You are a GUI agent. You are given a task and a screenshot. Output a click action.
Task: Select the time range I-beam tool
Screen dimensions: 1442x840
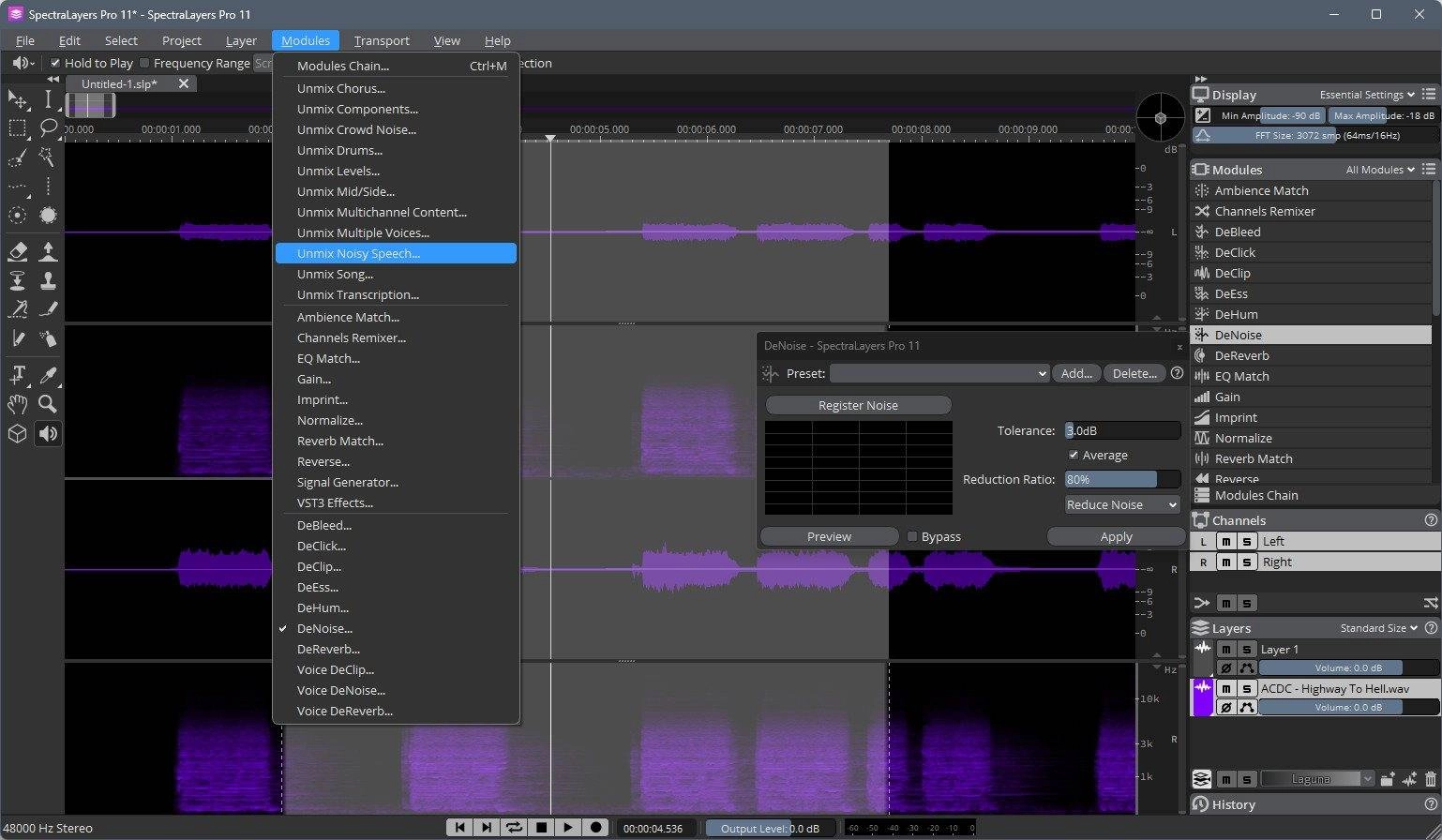point(48,98)
